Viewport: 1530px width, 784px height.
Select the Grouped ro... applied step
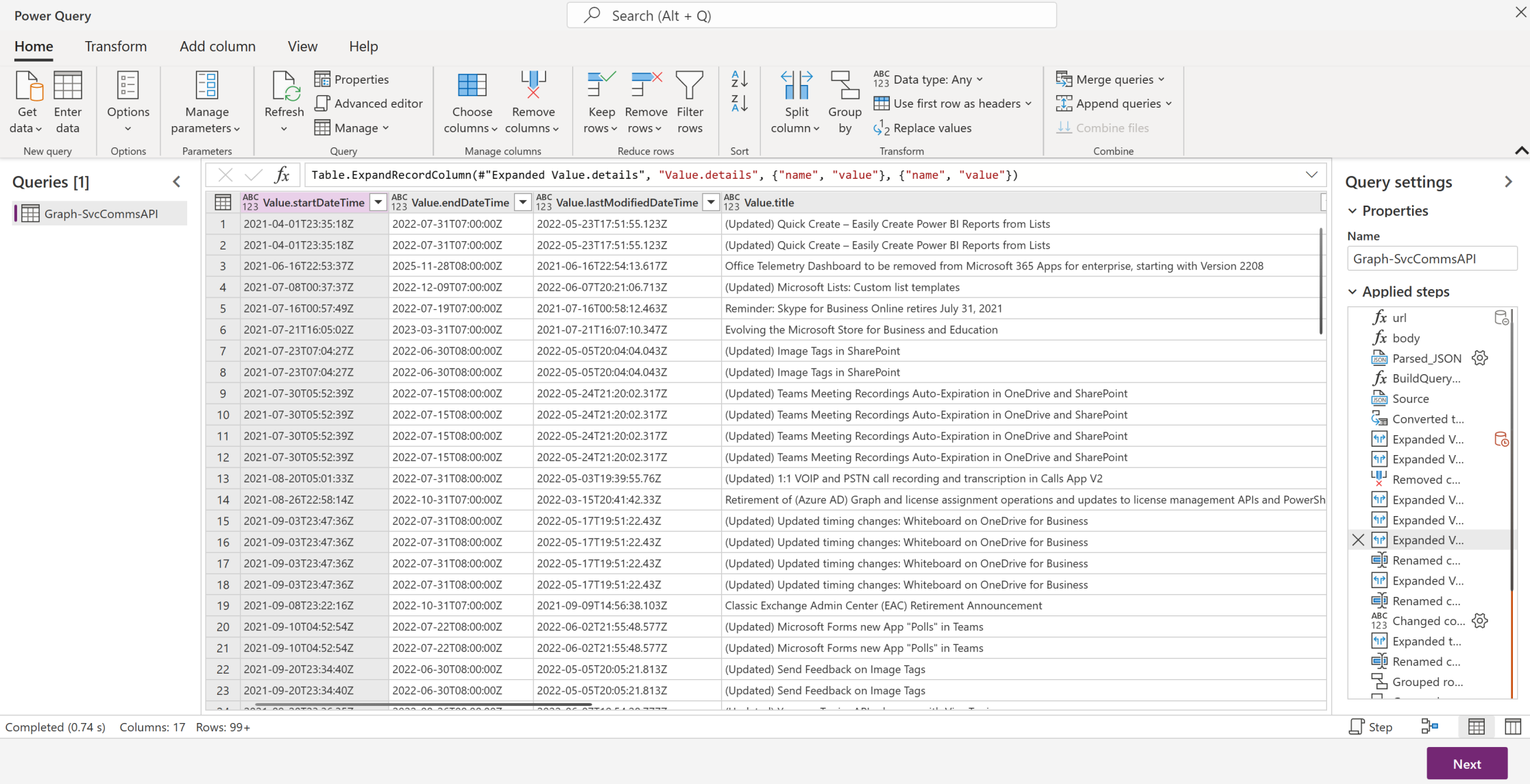pyautogui.click(x=1426, y=682)
